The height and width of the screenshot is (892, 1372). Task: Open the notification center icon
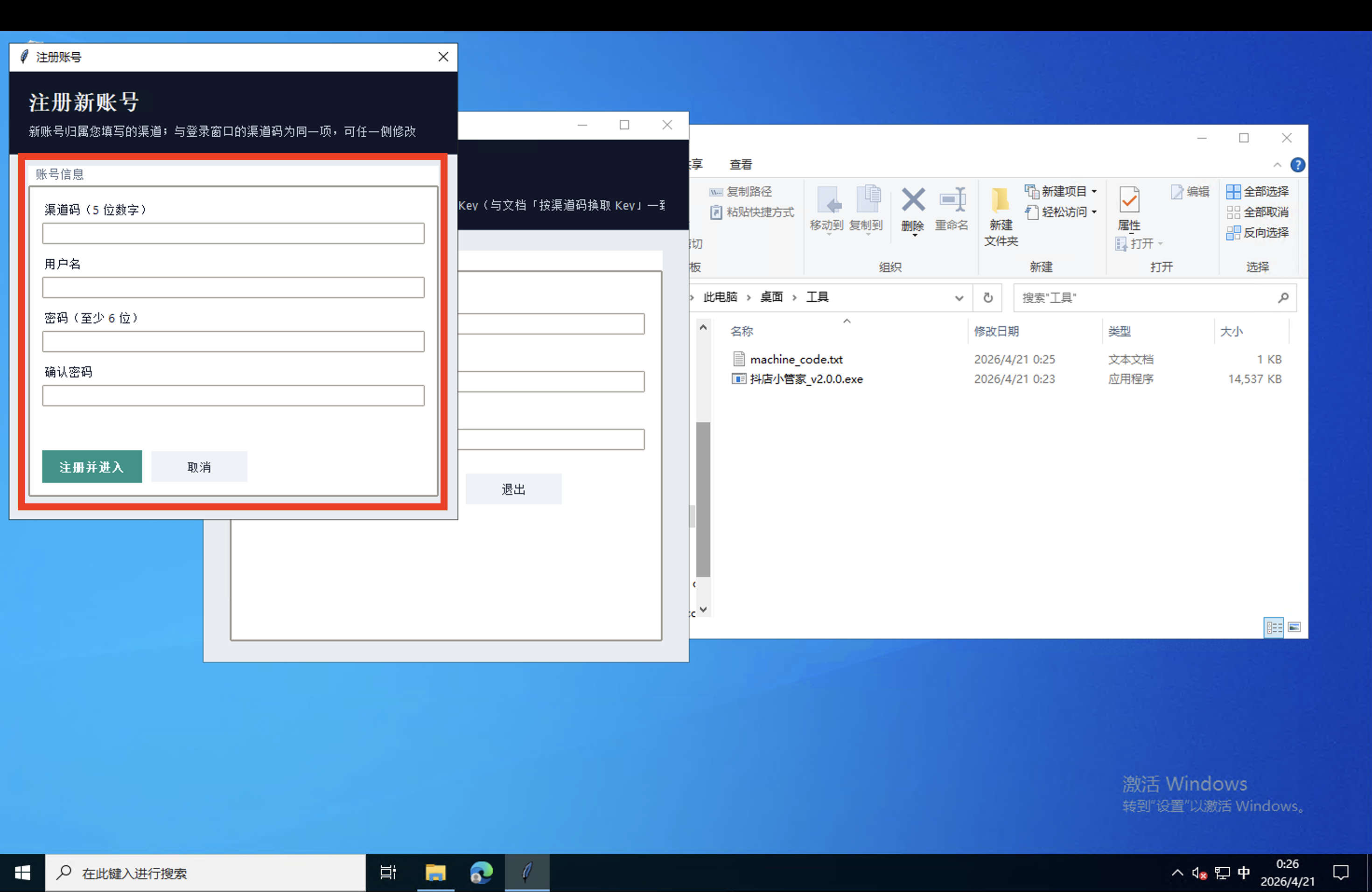pyautogui.click(x=1341, y=873)
